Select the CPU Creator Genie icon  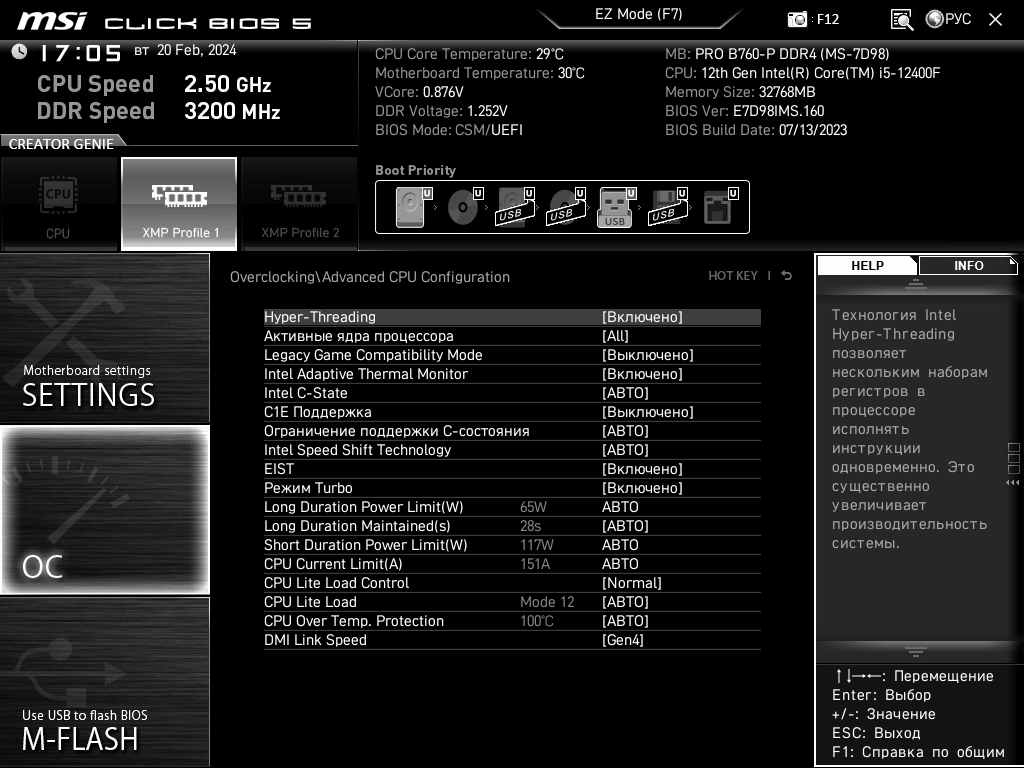tap(59, 204)
